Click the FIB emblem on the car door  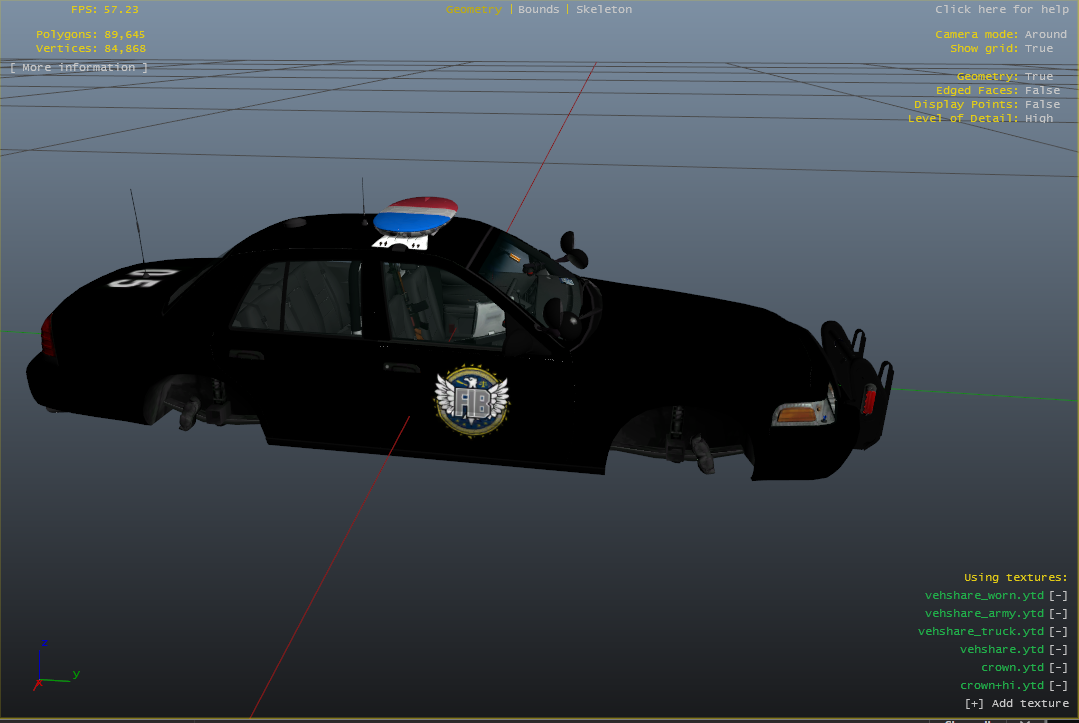[471, 400]
